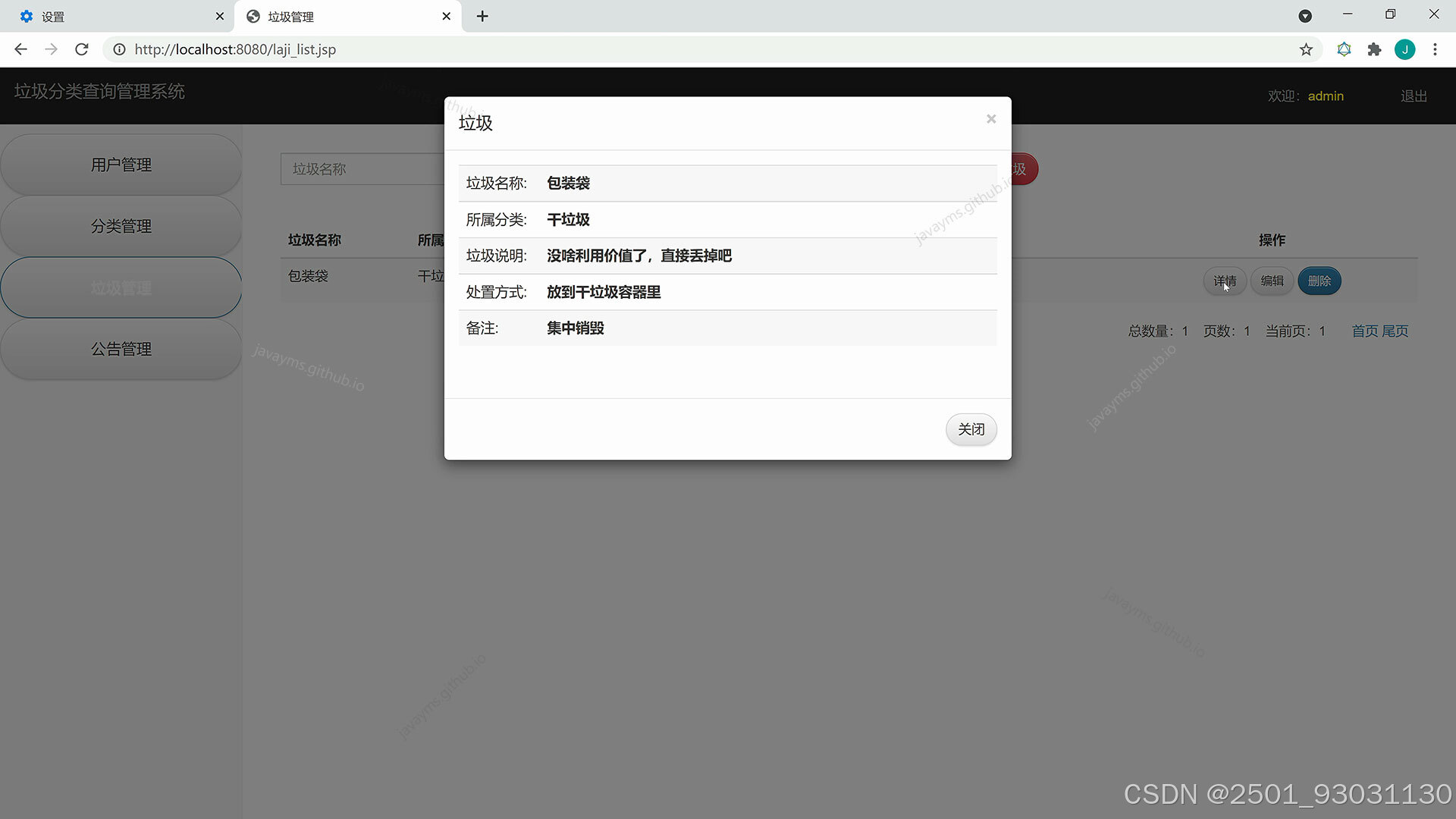The image size is (1456, 819).
Task: Click the 详情 button for 包装袋
Action: click(1225, 281)
